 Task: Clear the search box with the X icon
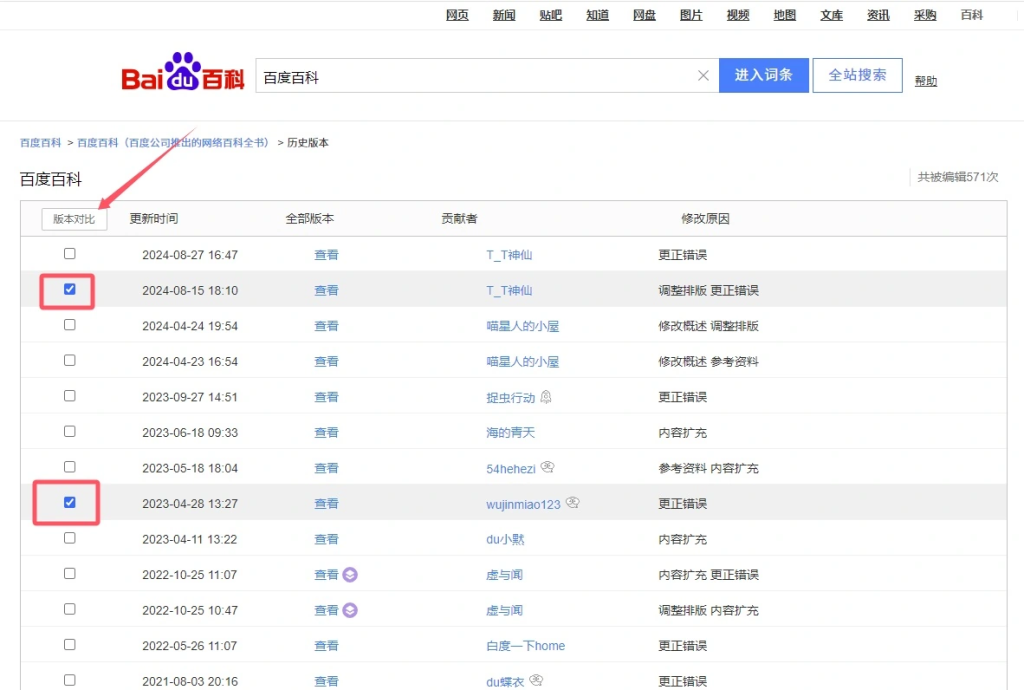coord(703,76)
